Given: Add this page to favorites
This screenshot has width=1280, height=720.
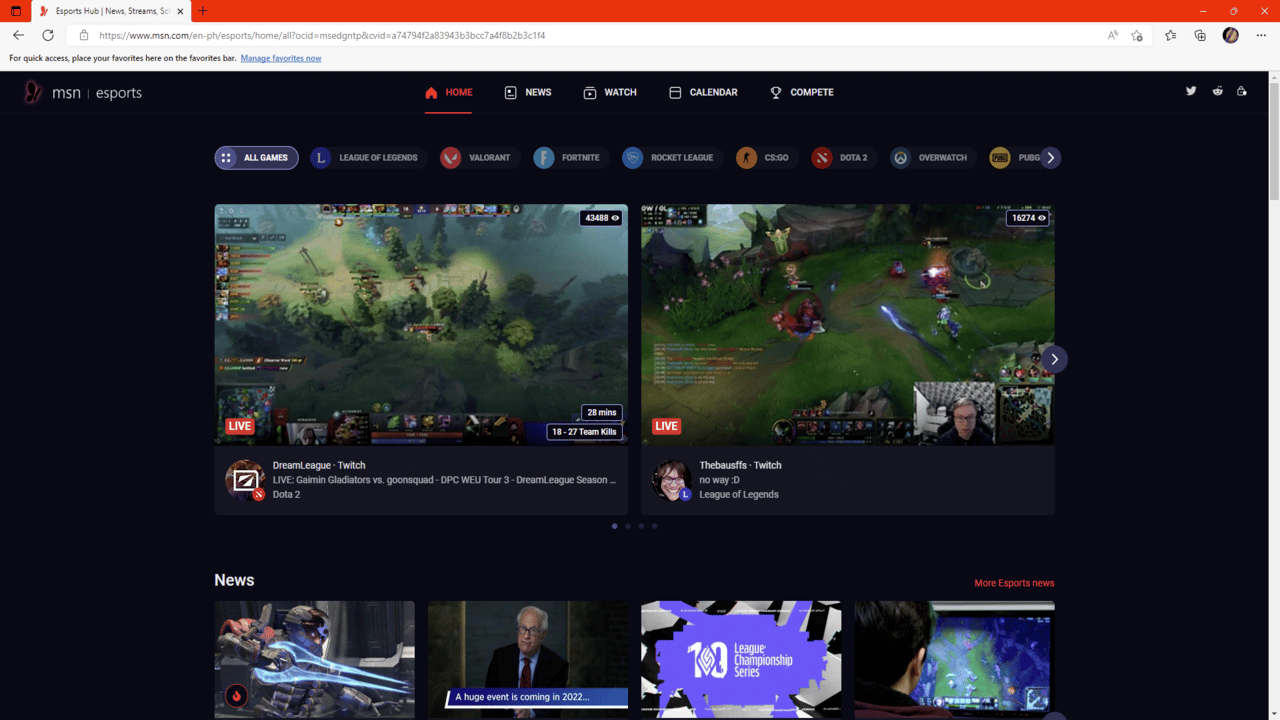Looking at the screenshot, I should coord(1137,35).
